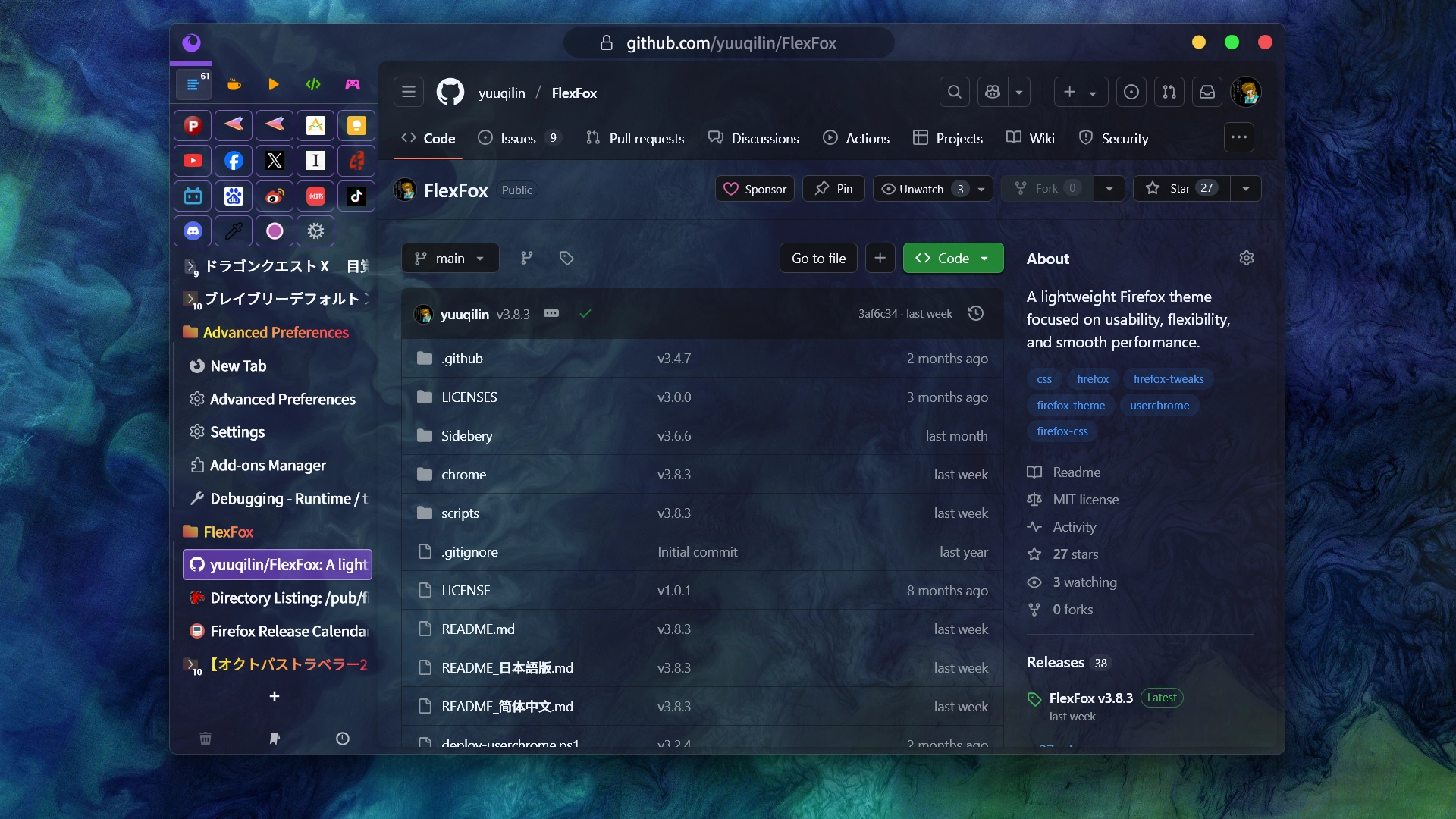Open the main branch dropdown
Viewport: 1456px width, 819px height.
pyautogui.click(x=450, y=259)
